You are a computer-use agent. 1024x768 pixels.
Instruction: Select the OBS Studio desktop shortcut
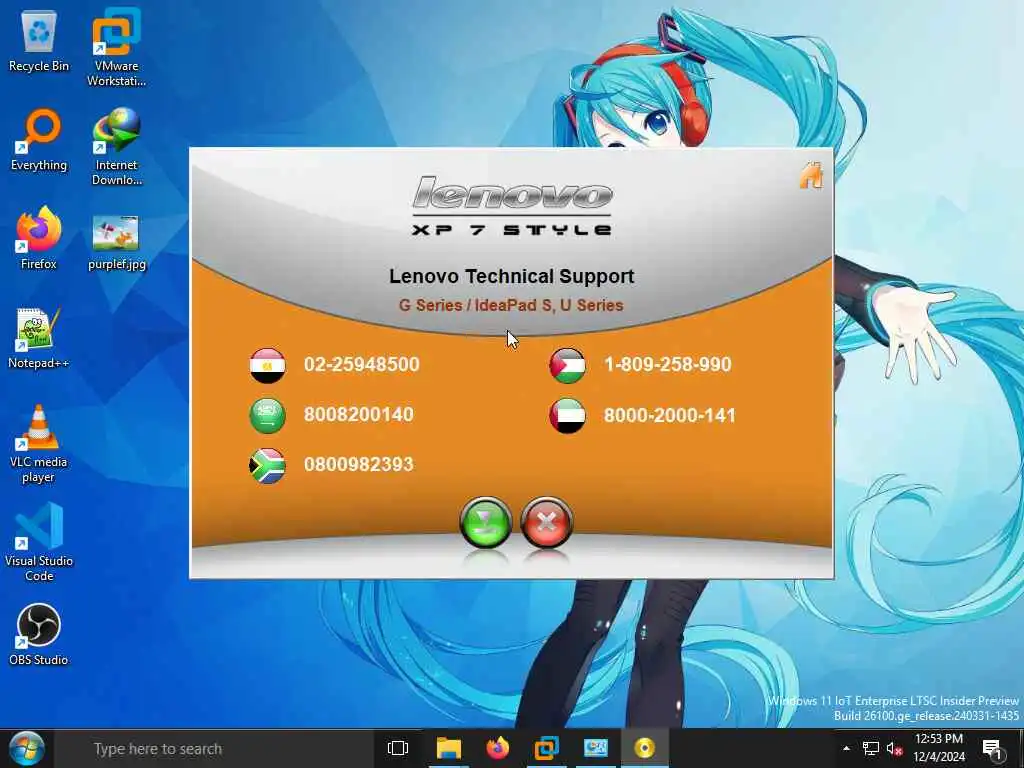click(39, 635)
